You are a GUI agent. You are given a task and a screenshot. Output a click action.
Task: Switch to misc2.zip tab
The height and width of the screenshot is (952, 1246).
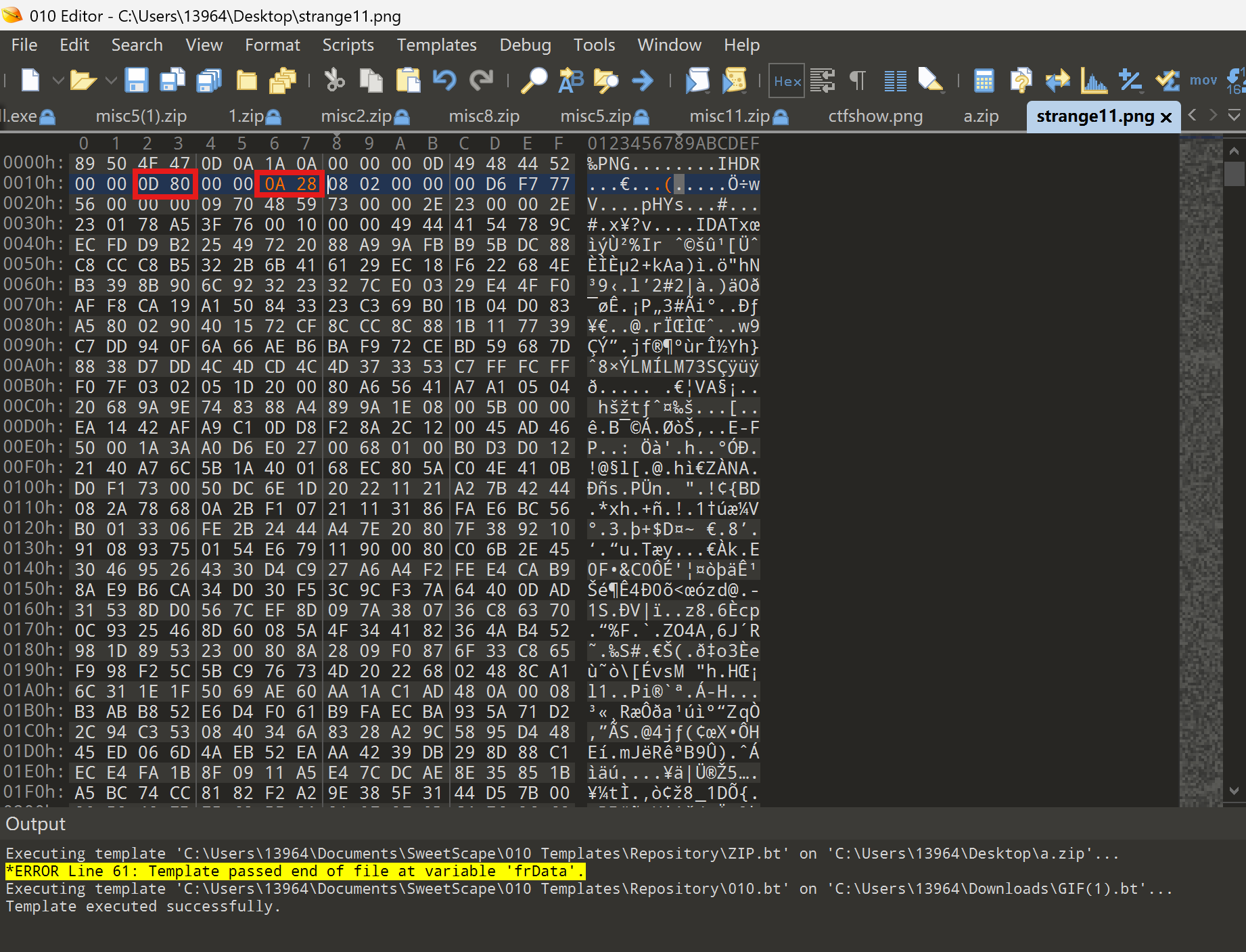[365, 116]
